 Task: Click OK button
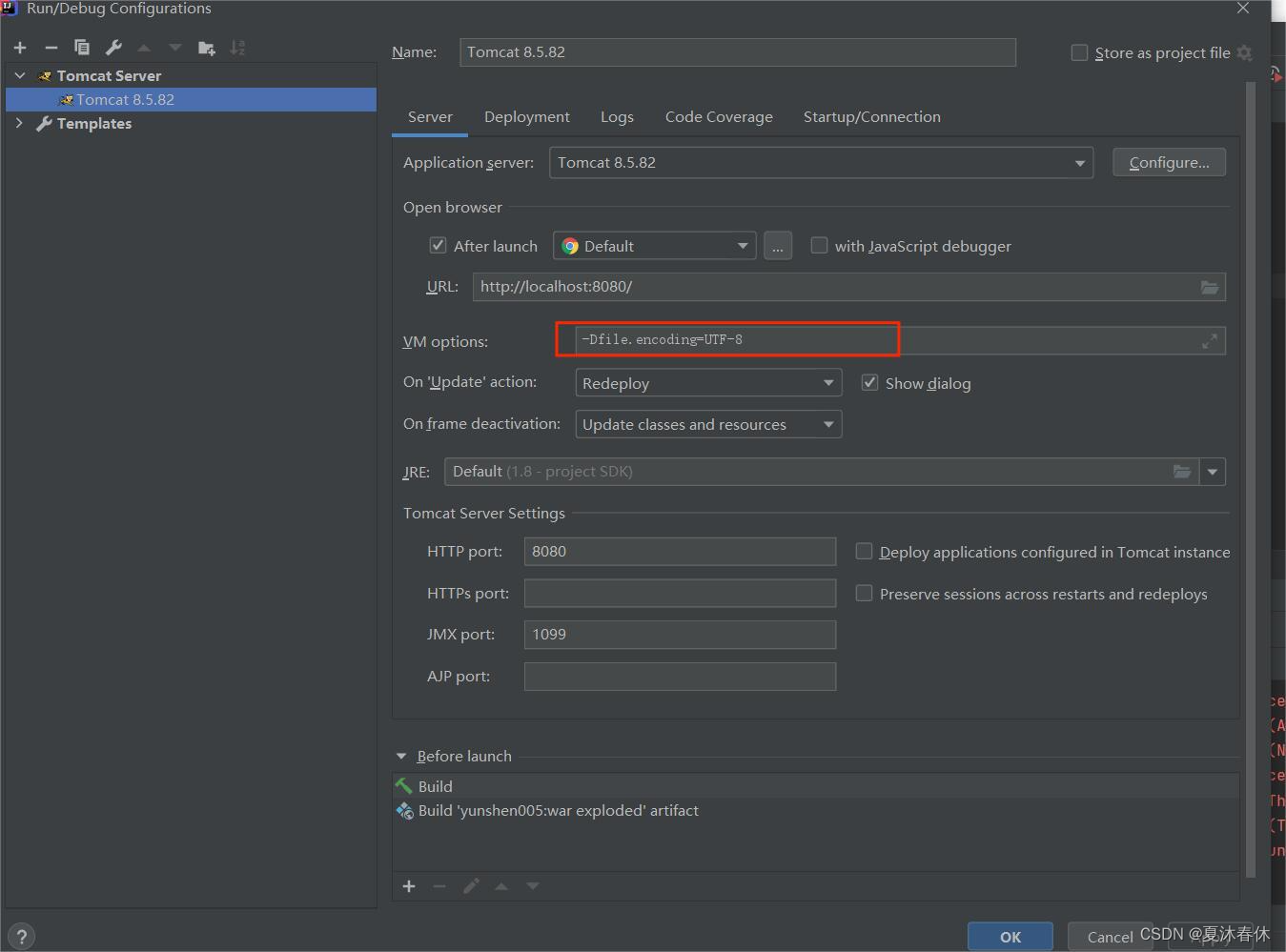tap(1010, 937)
